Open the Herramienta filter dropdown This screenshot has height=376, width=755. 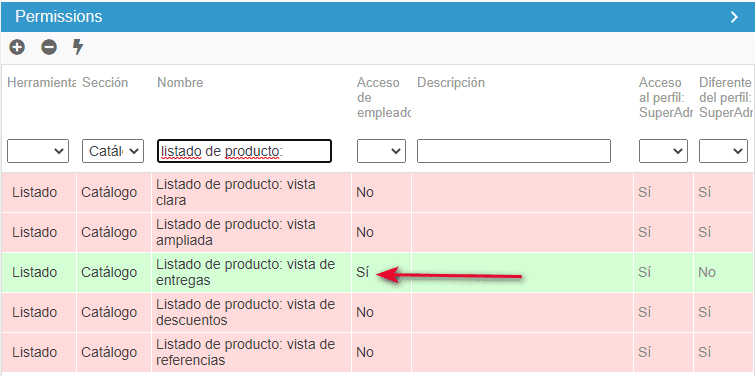point(38,151)
